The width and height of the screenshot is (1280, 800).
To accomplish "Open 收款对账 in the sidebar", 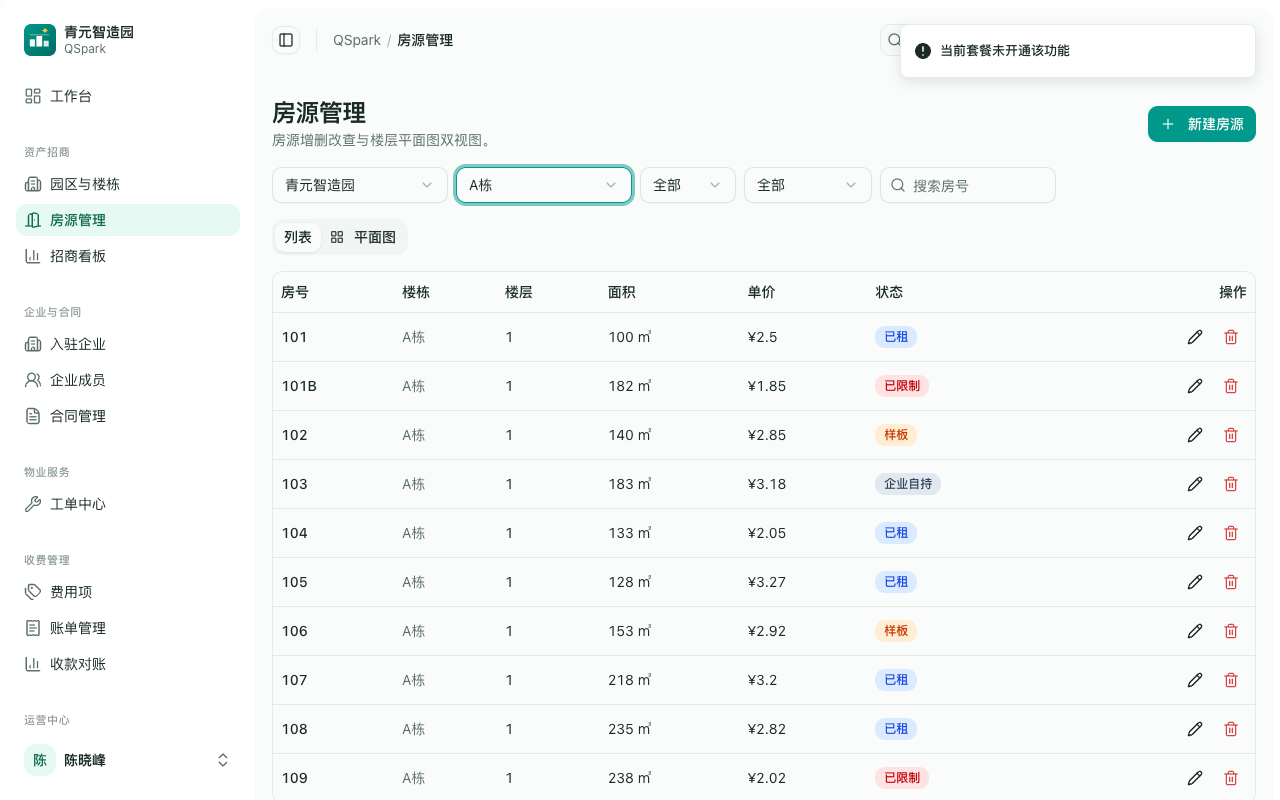I will [128, 664].
